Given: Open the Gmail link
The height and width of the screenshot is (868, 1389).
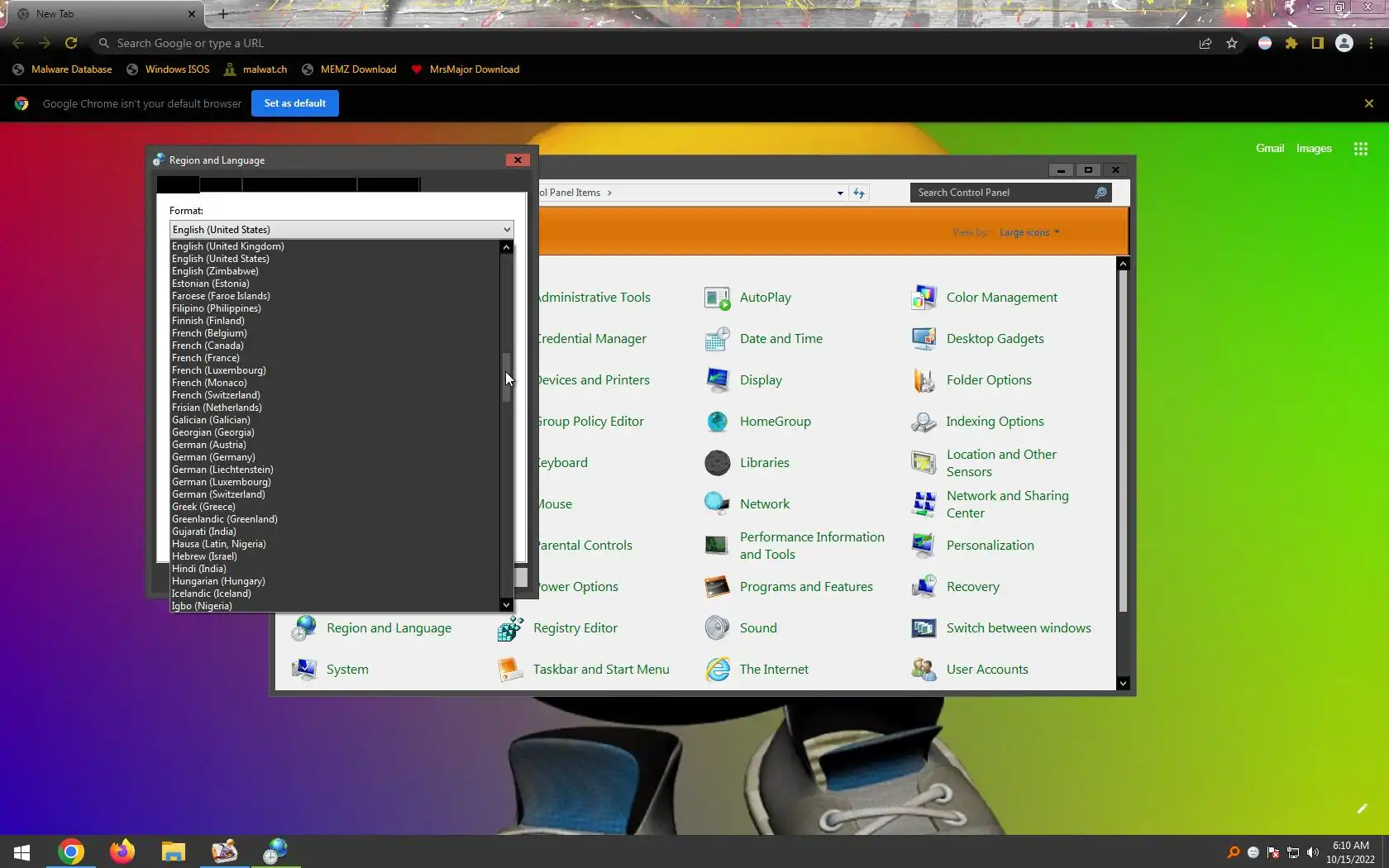Looking at the screenshot, I should point(1270,149).
